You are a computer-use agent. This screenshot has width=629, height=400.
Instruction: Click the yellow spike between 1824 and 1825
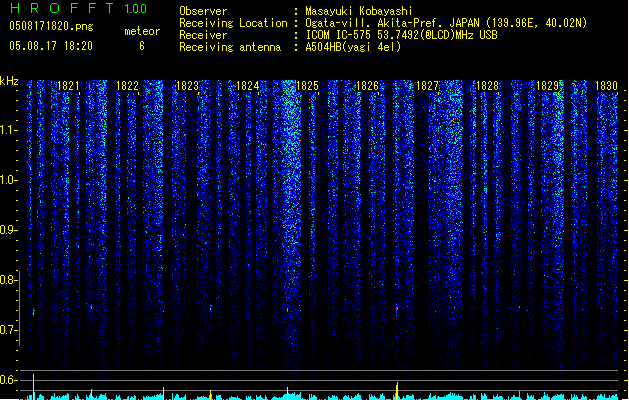[288, 393]
